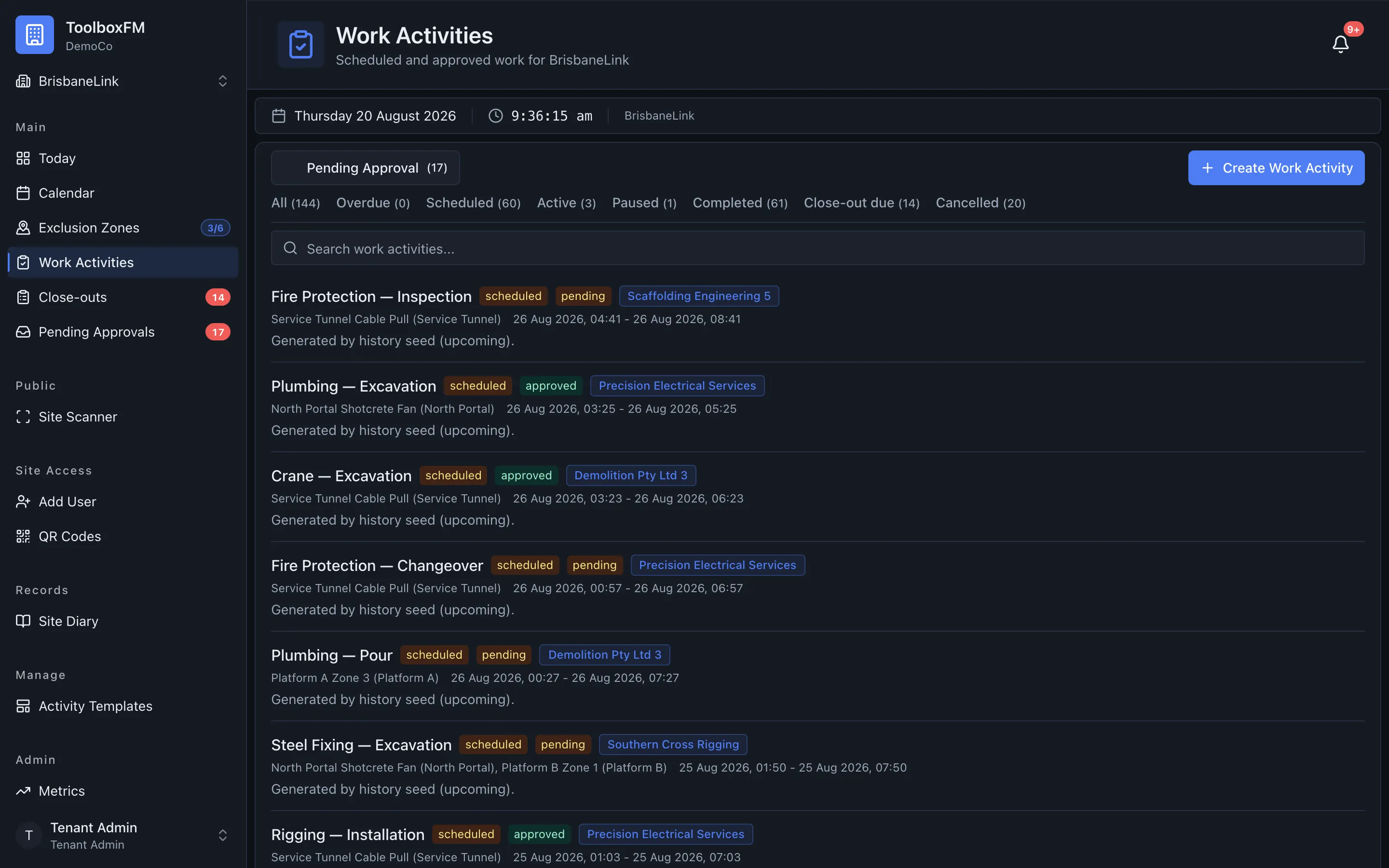Viewport: 1389px width, 868px height.
Task: Switch to the Close-out due (14) tab
Action: point(861,203)
